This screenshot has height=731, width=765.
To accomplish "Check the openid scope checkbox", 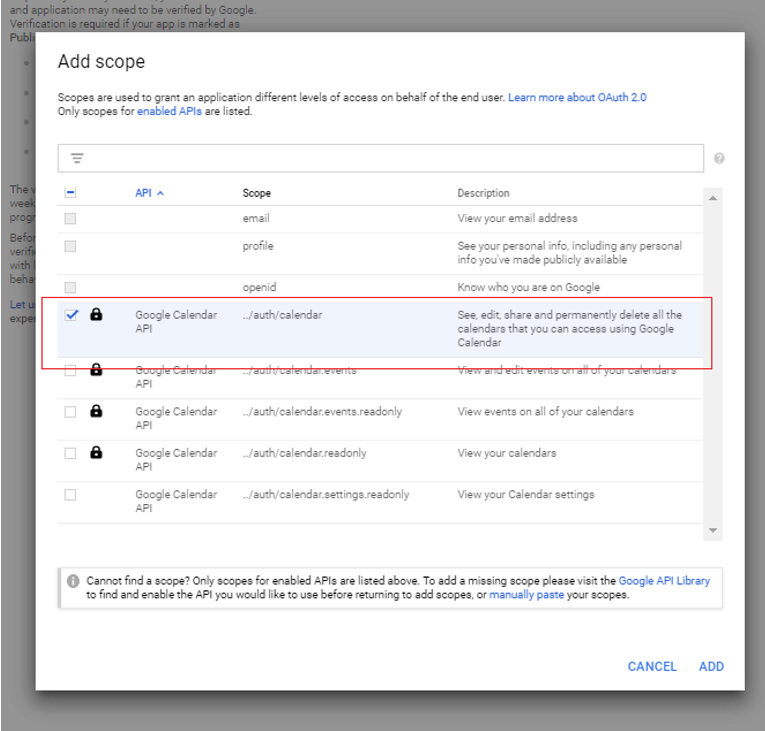I will click(x=70, y=287).
